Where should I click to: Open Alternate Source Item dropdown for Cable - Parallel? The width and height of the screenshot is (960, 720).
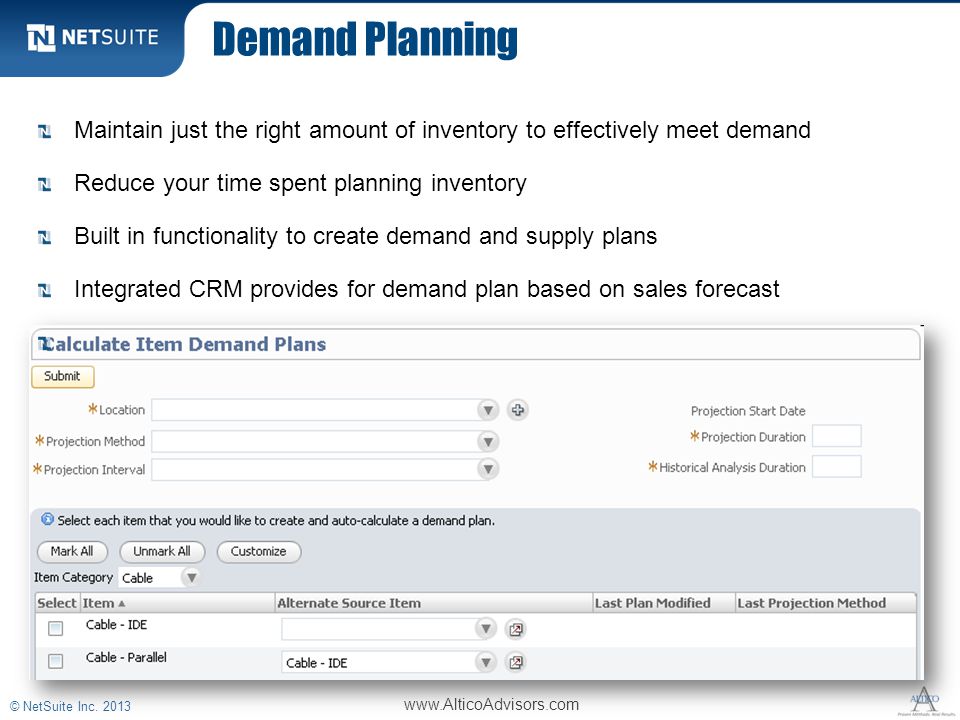(486, 662)
